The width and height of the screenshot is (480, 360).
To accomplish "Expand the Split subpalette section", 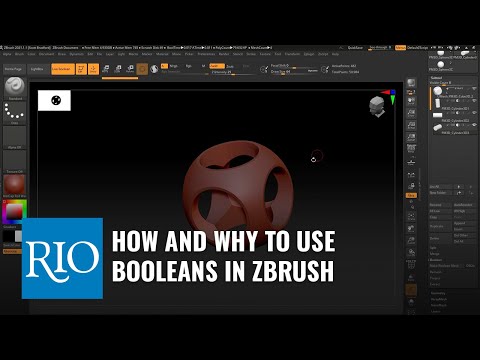I will click(433, 248).
